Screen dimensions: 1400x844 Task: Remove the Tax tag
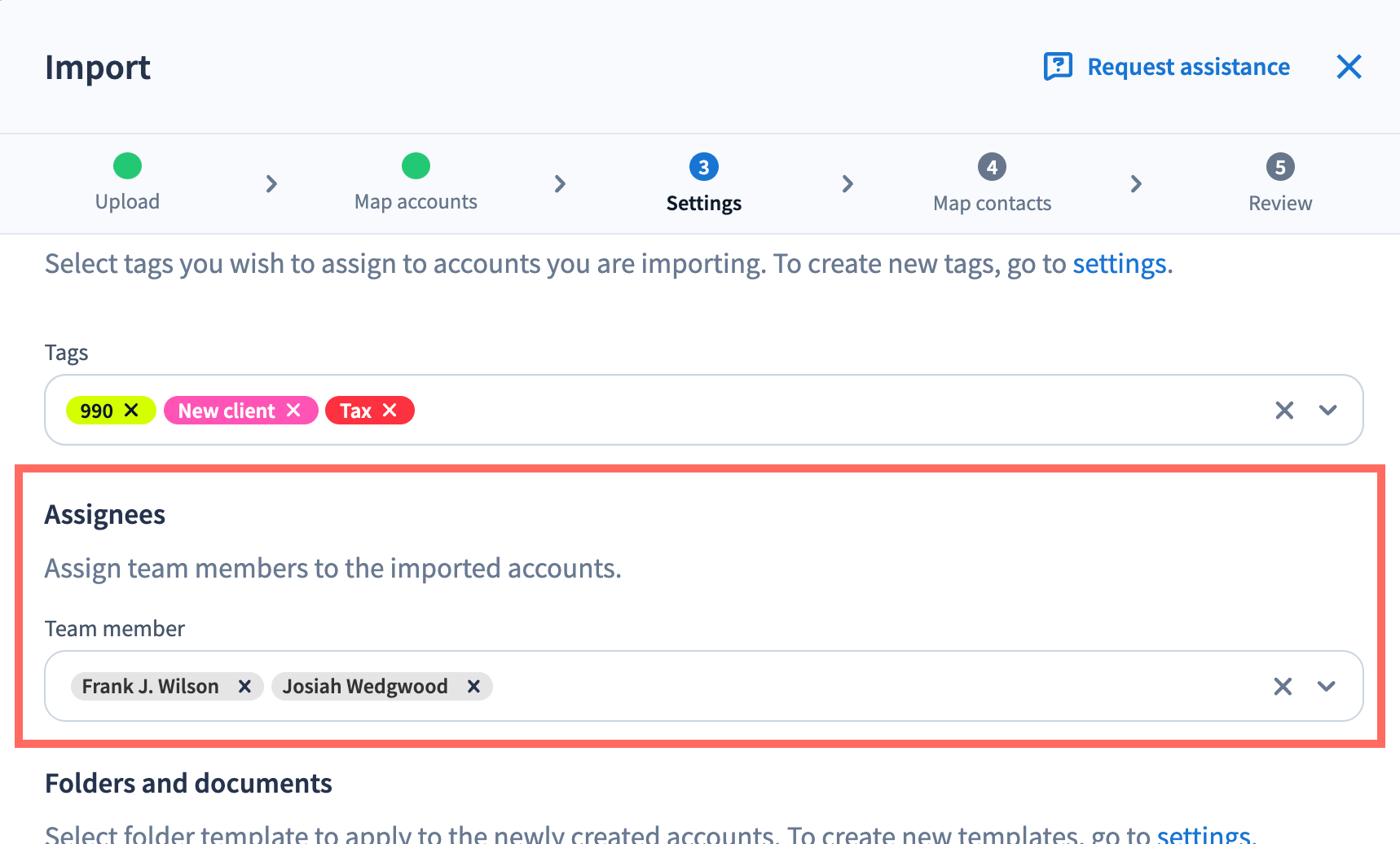(x=390, y=411)
